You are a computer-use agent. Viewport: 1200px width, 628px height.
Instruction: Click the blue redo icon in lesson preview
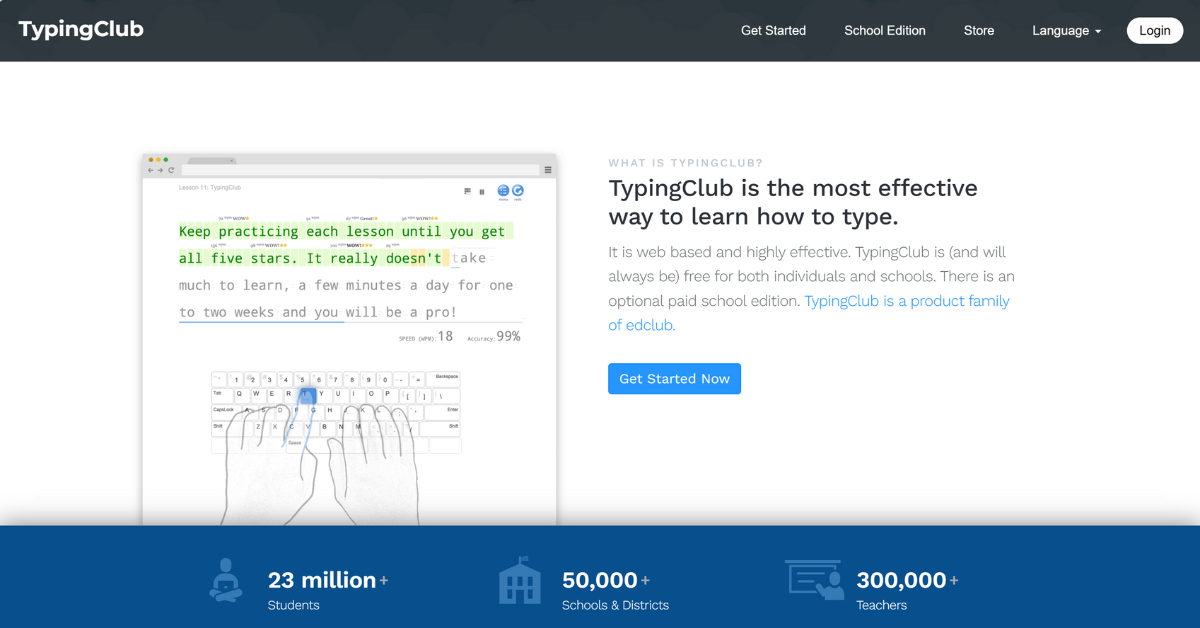click(x=518, y=190)
